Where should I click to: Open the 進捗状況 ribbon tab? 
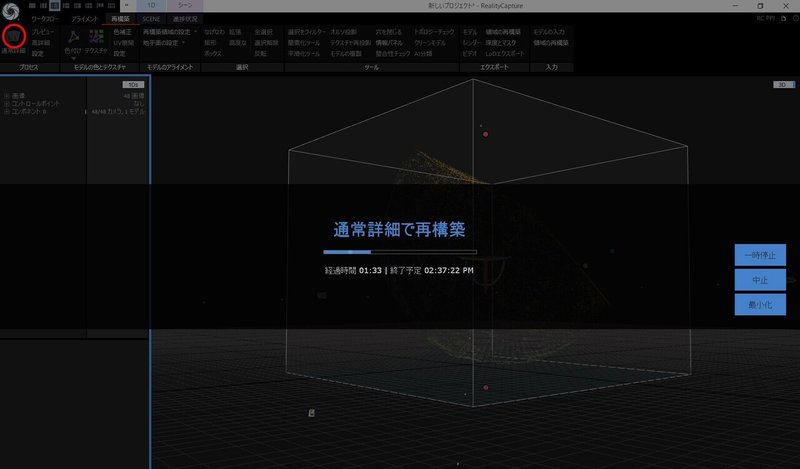(185, 19)
